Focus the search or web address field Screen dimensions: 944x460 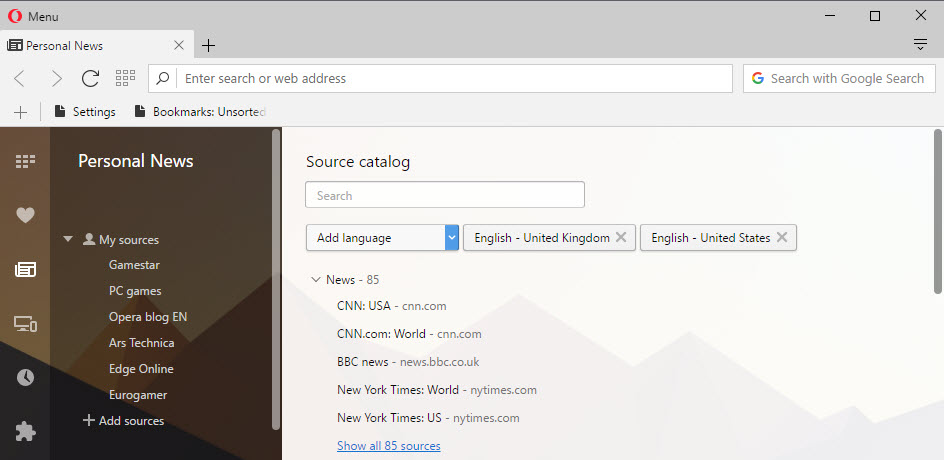pyautogui.click(x=440, y=78)
